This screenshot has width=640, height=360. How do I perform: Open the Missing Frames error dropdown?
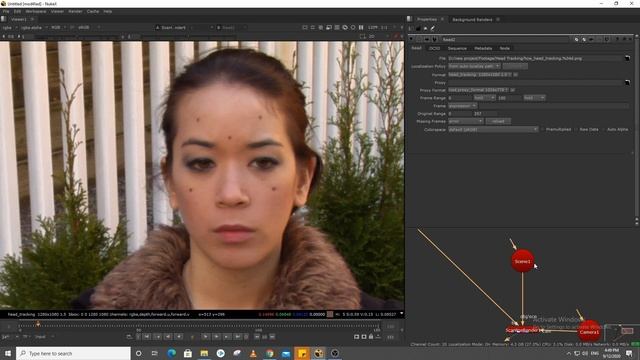point(466,121)
